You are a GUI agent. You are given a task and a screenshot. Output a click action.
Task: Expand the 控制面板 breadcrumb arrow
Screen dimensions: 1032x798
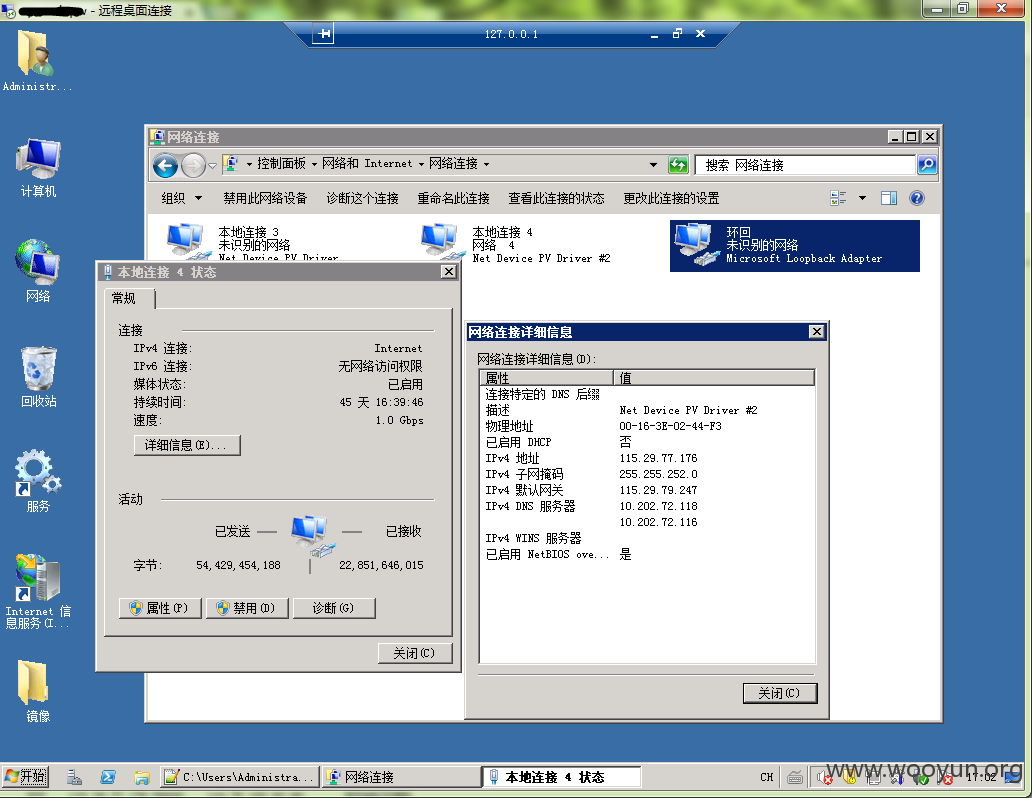315,164
